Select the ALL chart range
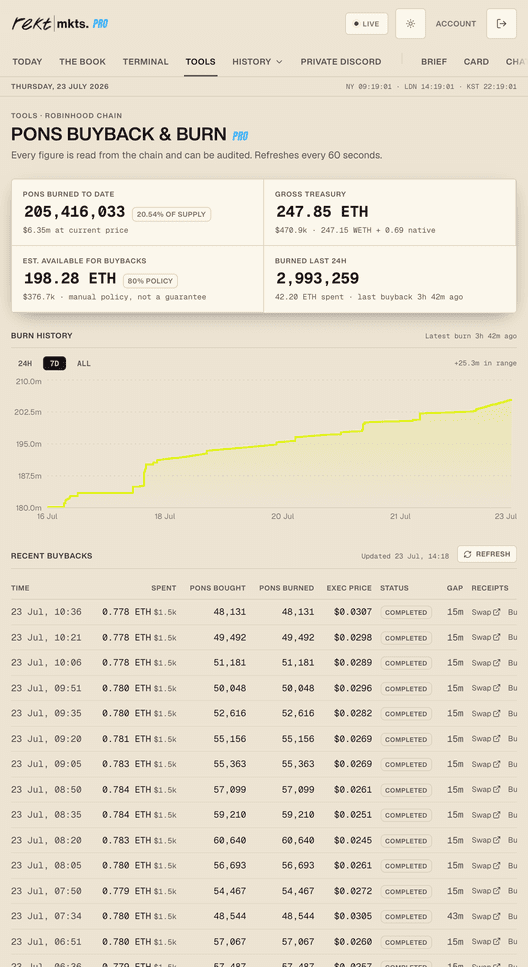The height and width of the screenshot is (967, 528). point(84,363)
